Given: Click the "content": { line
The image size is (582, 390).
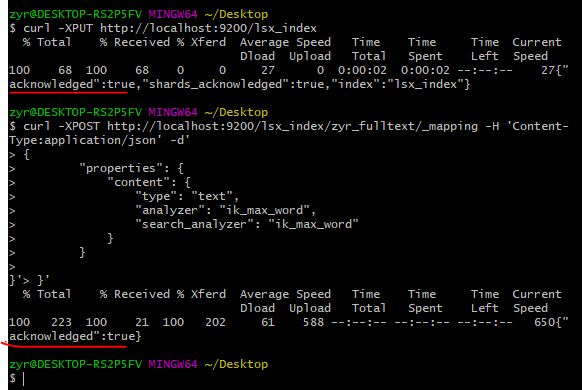Looking at the screenshot, I should coord(149,182).
